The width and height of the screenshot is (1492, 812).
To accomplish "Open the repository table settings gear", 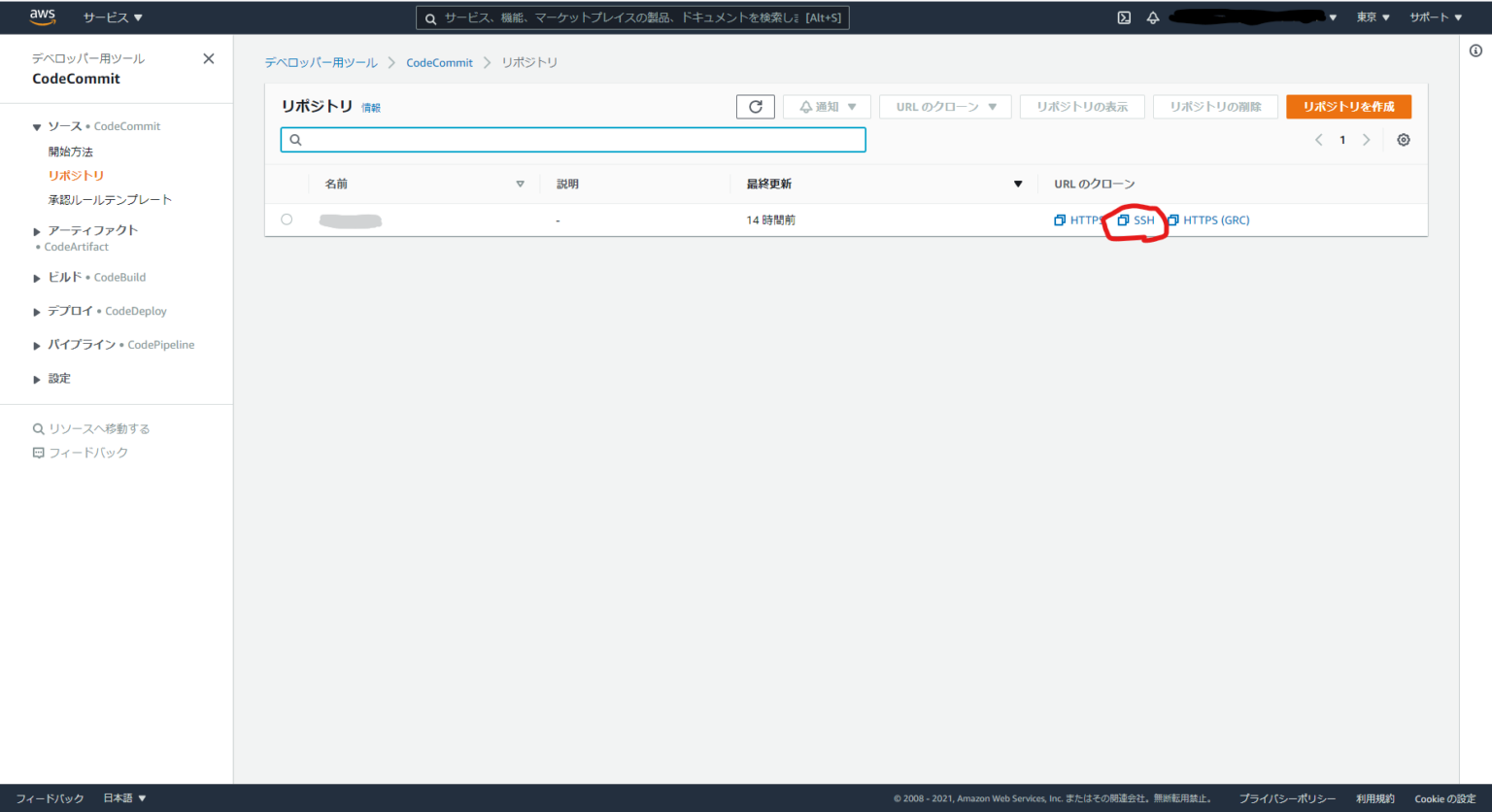I will [x=1403, y=139].
